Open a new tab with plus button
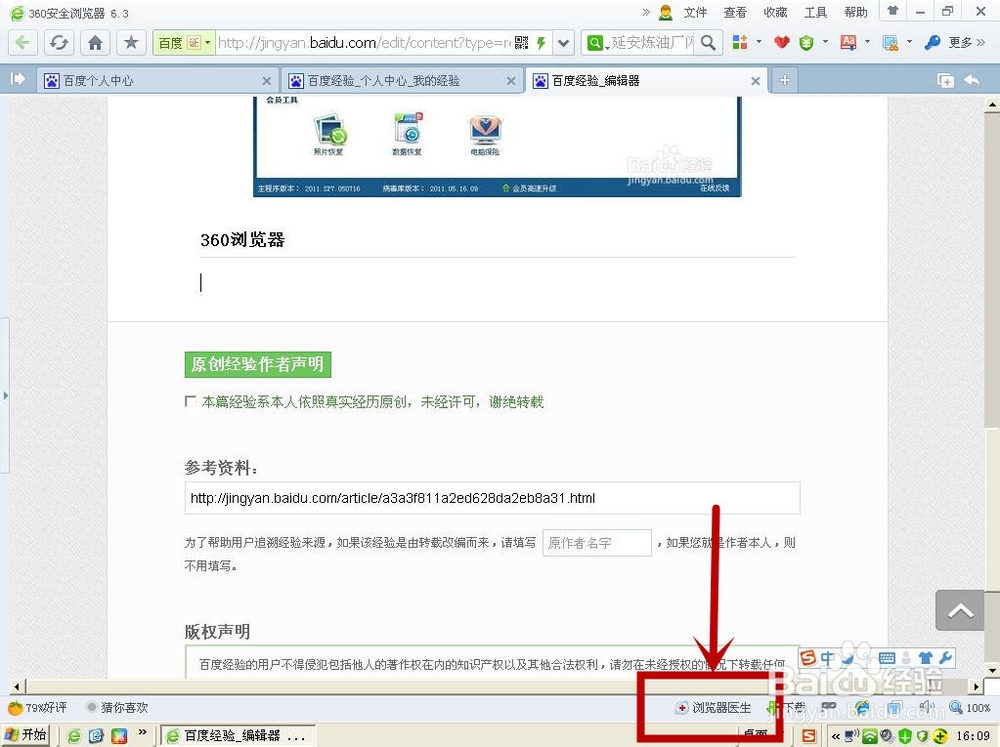Screen dimensions: 1000x747 pos(785,80)
